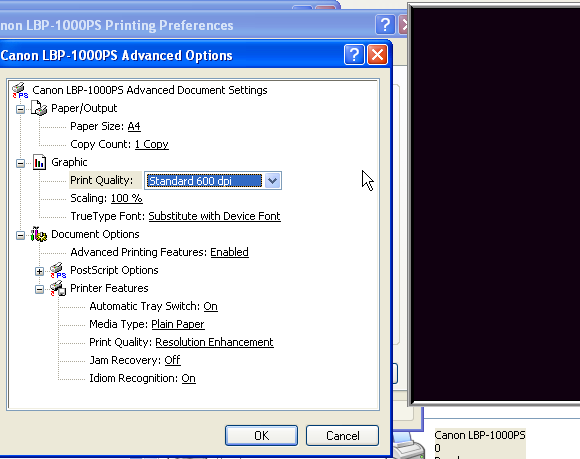
Task: Collapse the Graphic section
Action: [x=21, y=163]
